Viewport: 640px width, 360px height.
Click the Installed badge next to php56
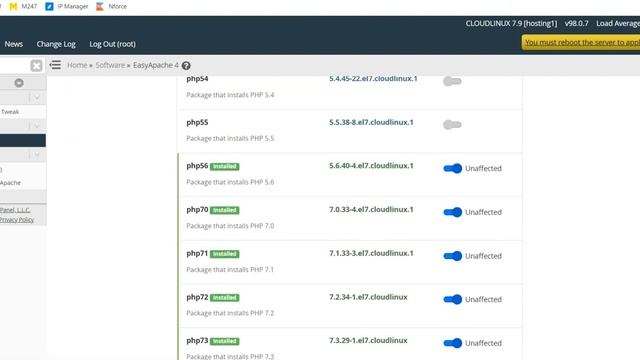[x=224, y=167]
